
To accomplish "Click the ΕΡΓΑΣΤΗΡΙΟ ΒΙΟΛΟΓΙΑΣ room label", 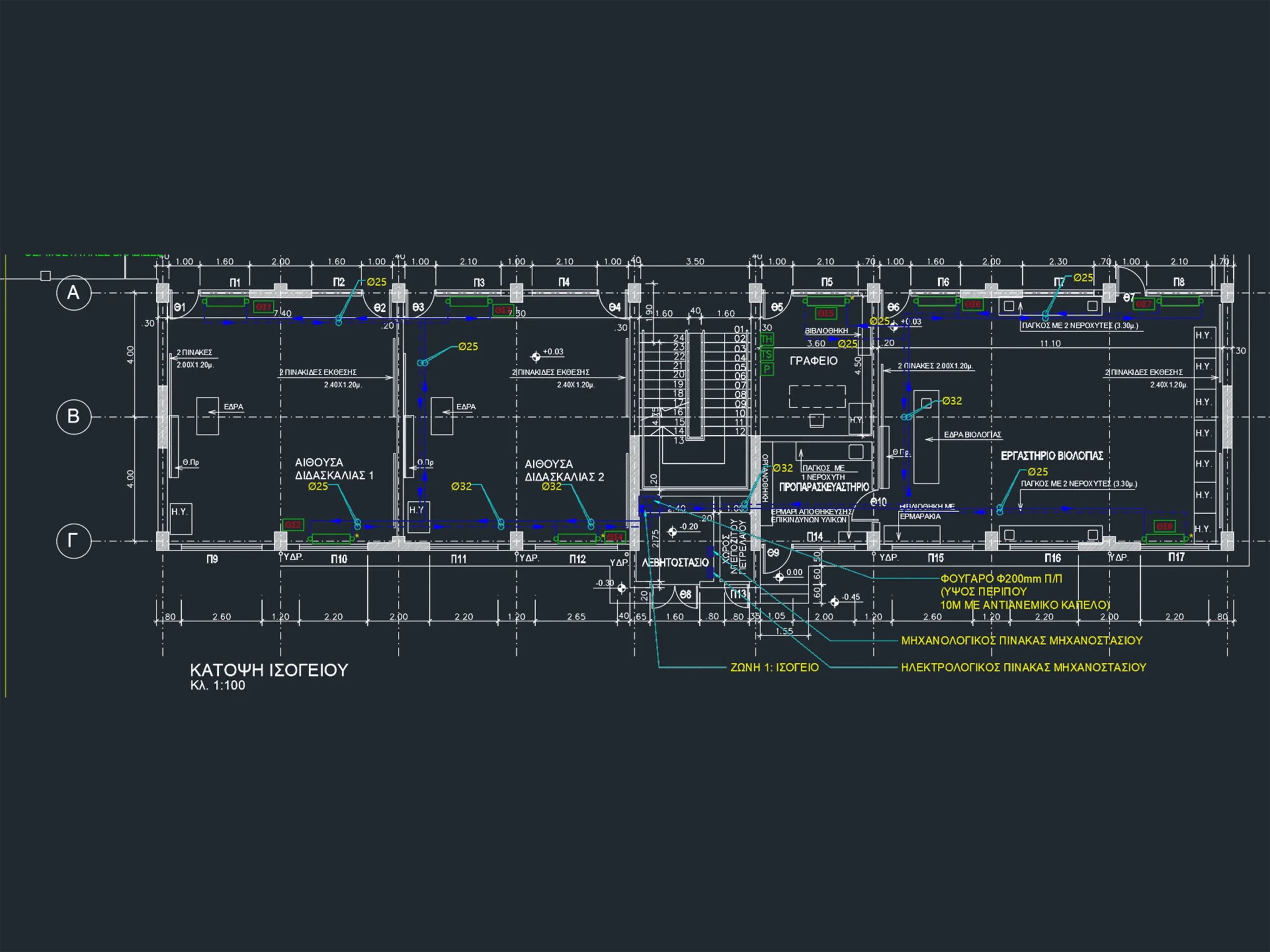I will click(1052, 456).
